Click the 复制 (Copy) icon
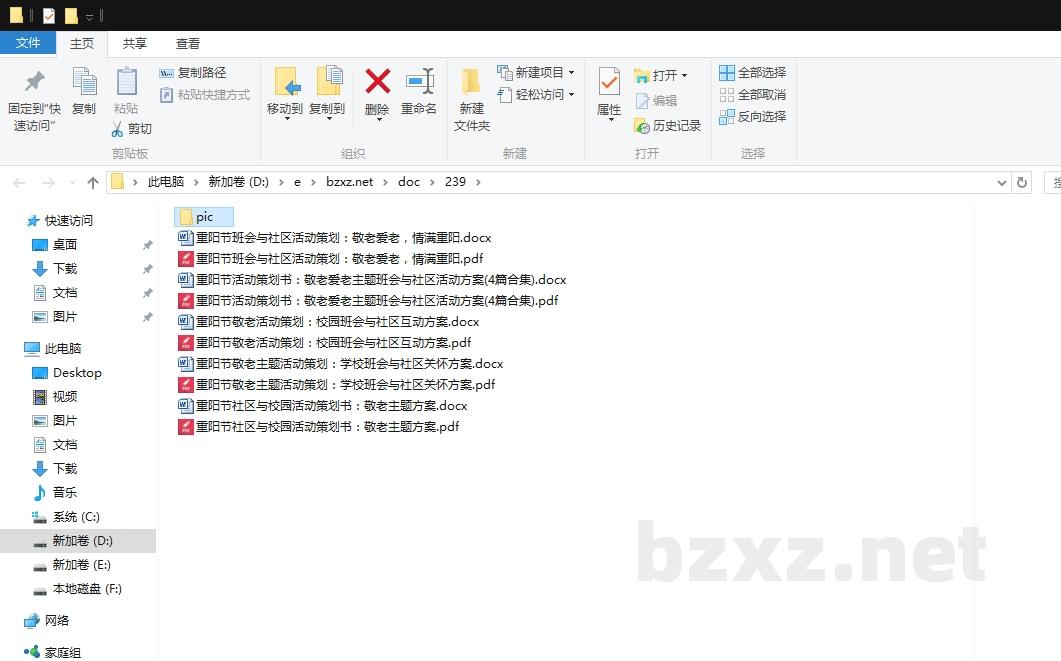Image resolution: width=1061 pixels, height=661 pixels. point(84,95)
